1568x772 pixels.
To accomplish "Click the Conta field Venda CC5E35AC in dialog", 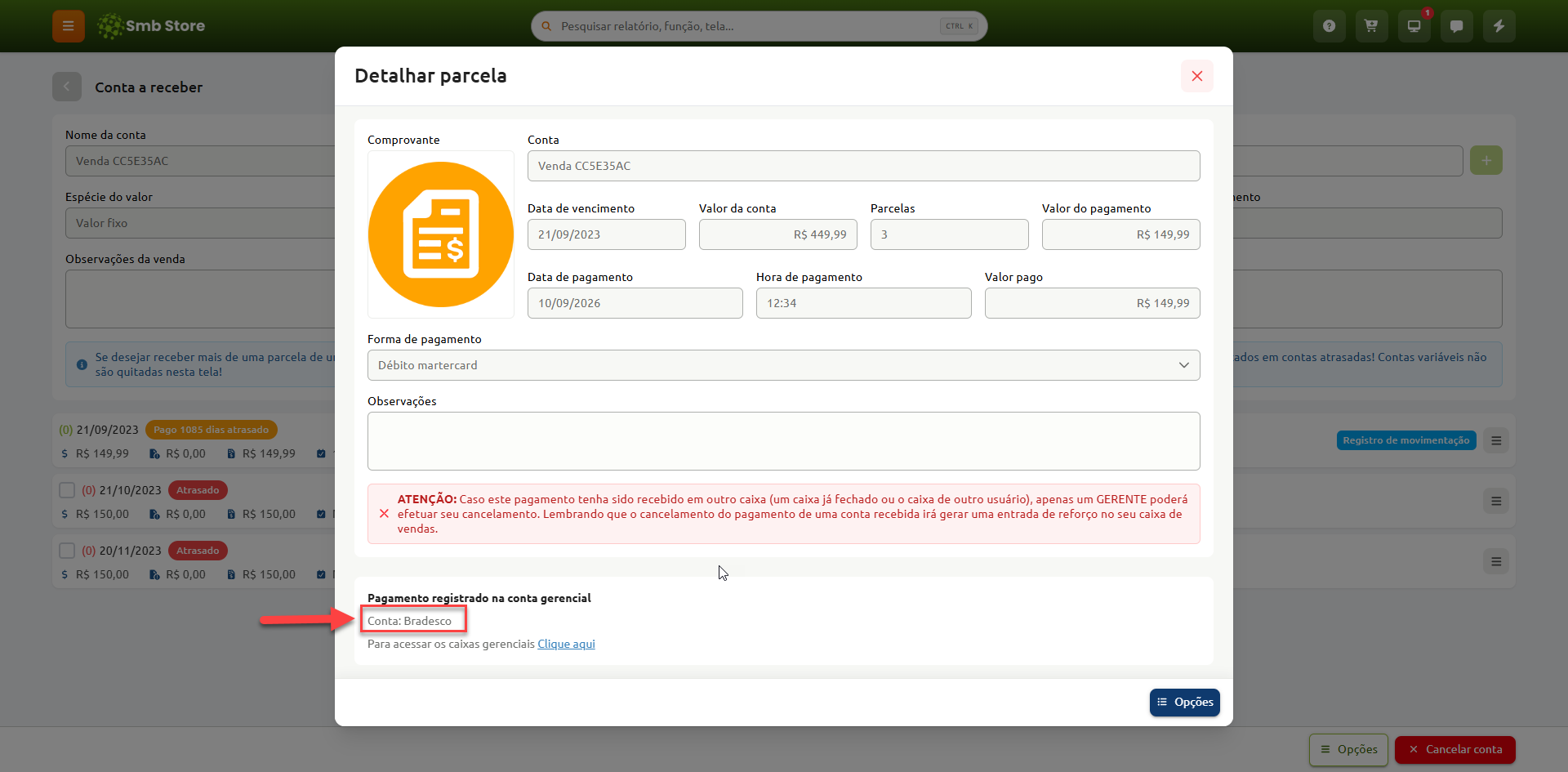I will pyautogui.click(x=864, y=166).
